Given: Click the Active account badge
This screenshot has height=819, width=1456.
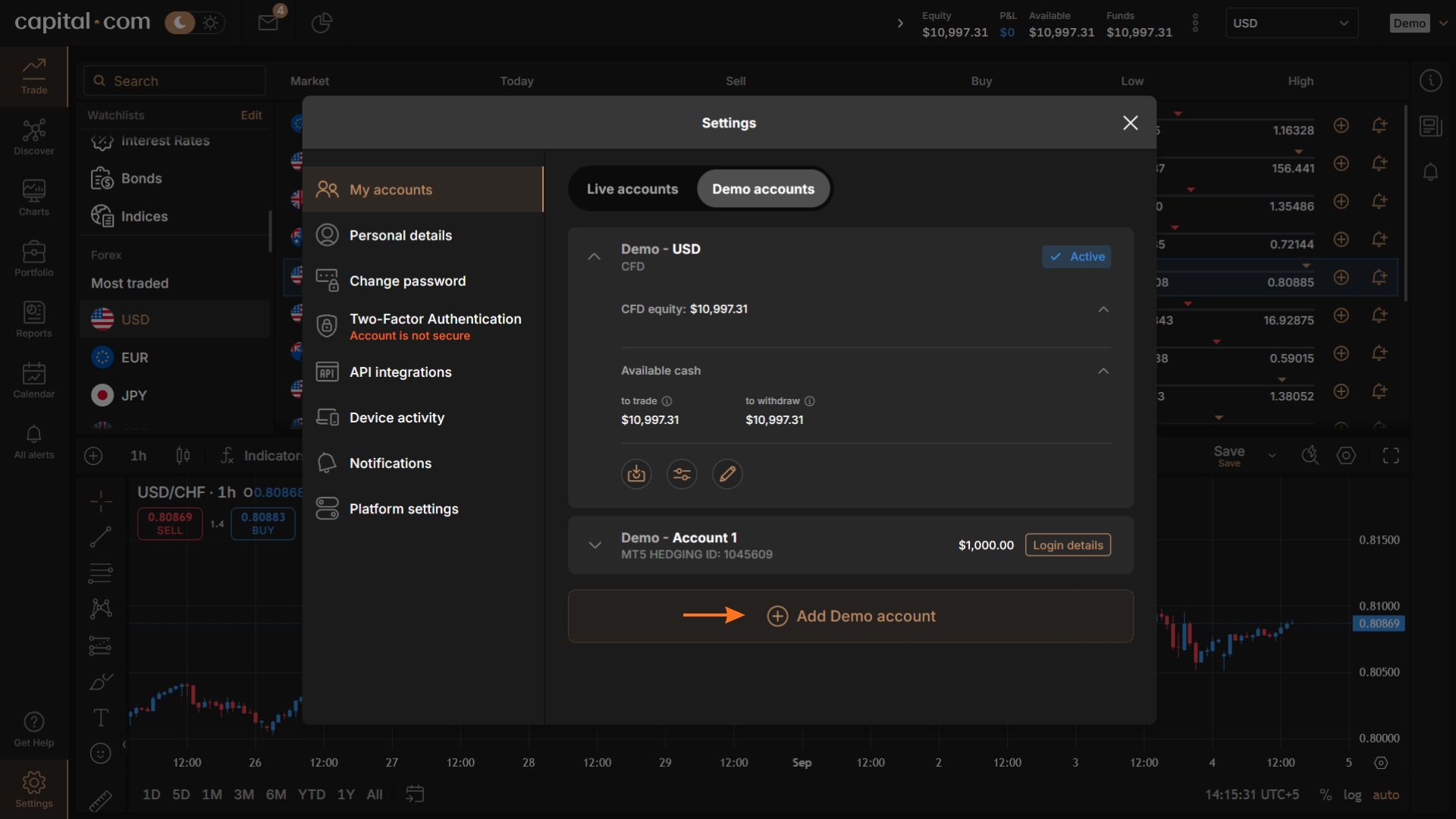Looking at the screenshot, I should (x=1076, y=257).
